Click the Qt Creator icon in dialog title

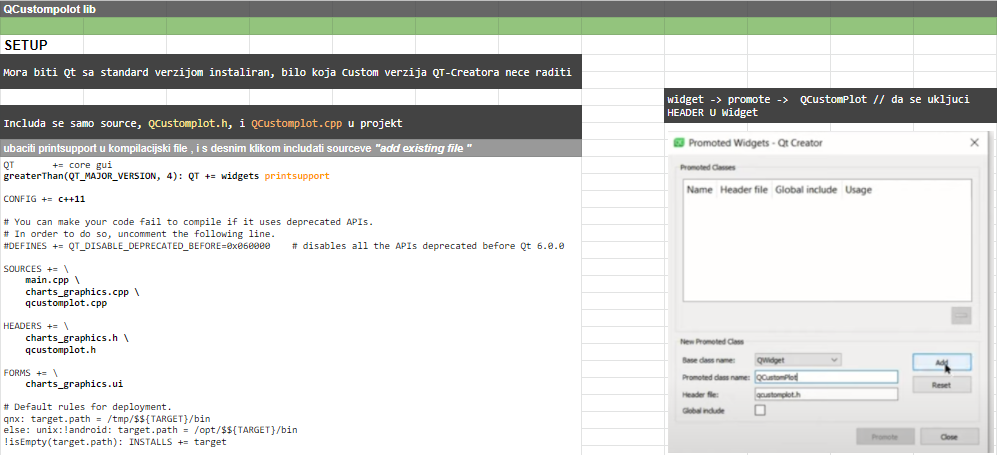coord(679,143)
